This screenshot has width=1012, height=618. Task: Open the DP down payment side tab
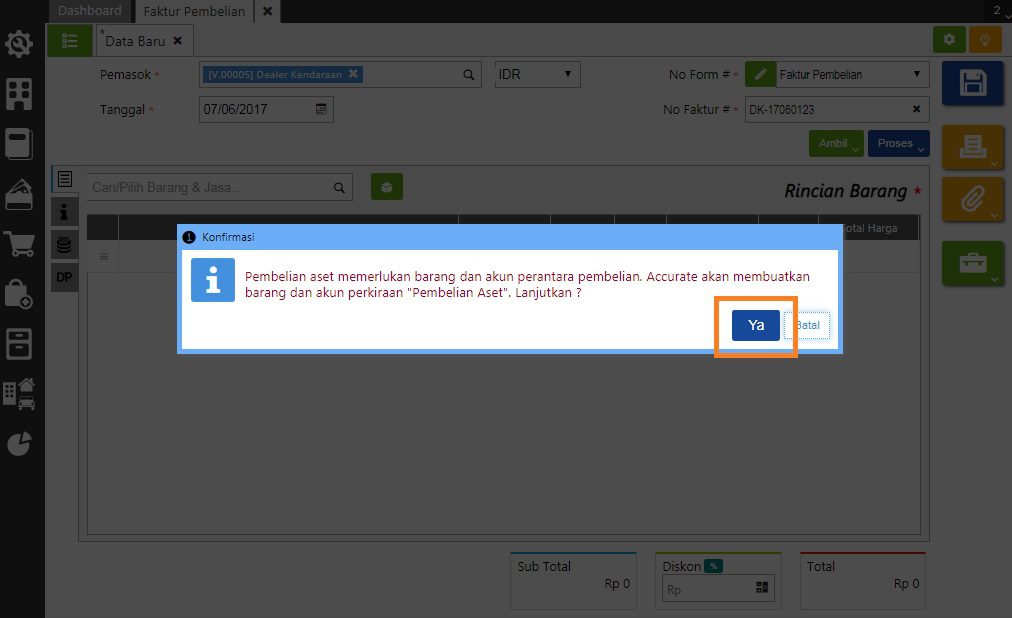click(65, 277)
